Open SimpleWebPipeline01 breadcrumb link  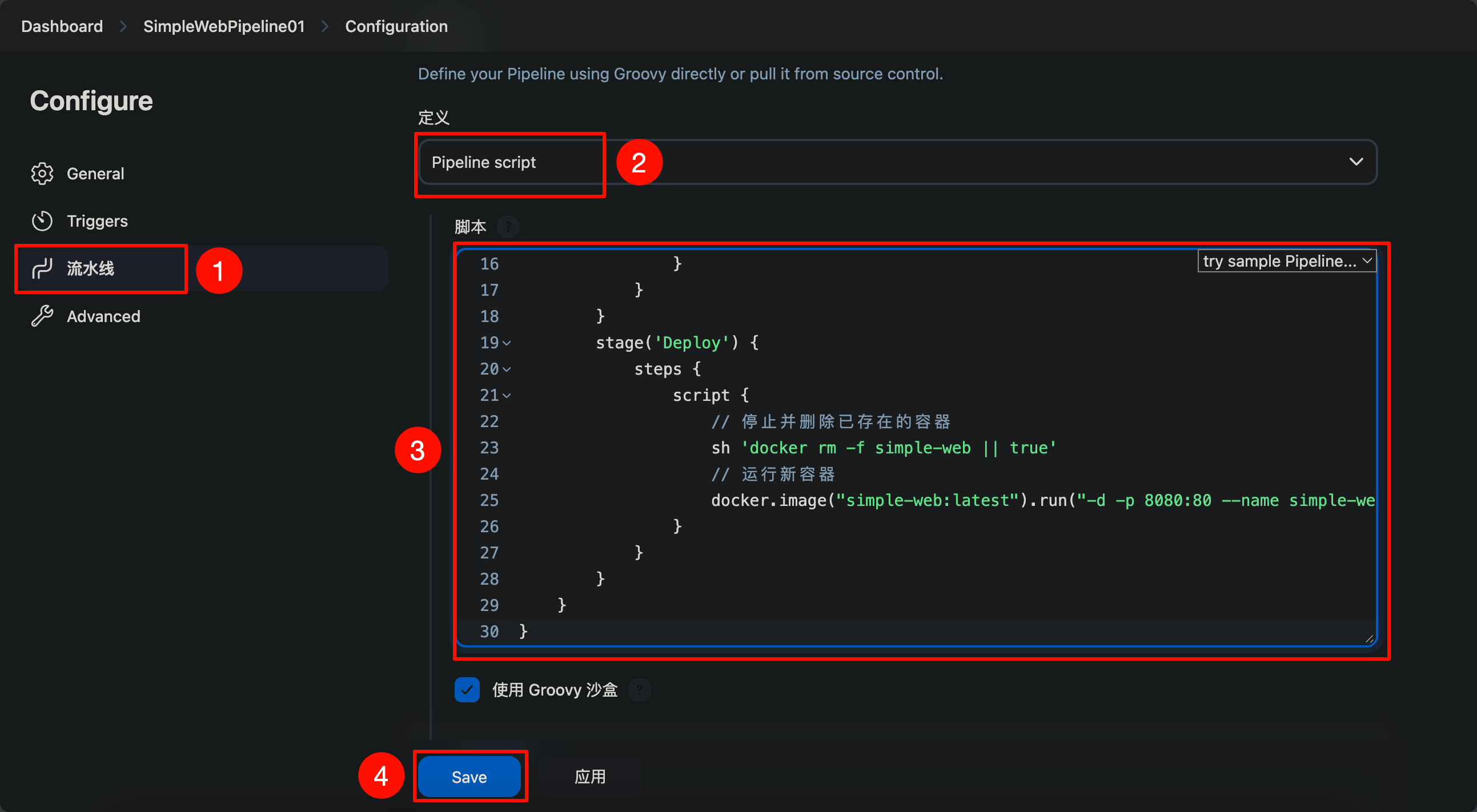pos(224,26)
